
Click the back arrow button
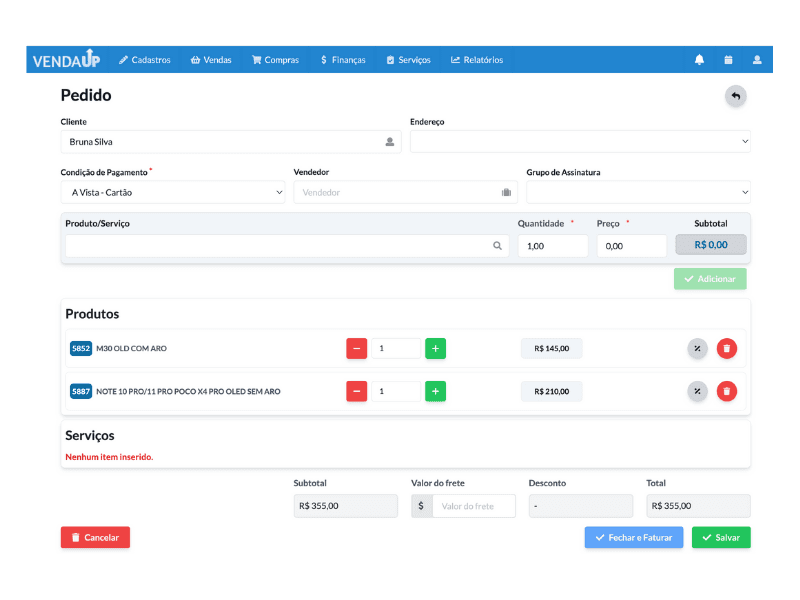pyautogui.click(x=736, y=96)
